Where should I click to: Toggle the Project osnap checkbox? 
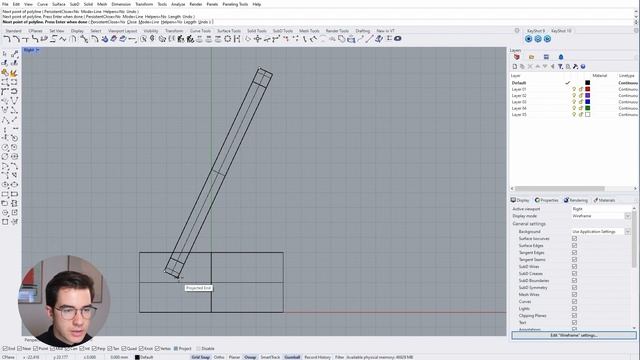point(176,349)
